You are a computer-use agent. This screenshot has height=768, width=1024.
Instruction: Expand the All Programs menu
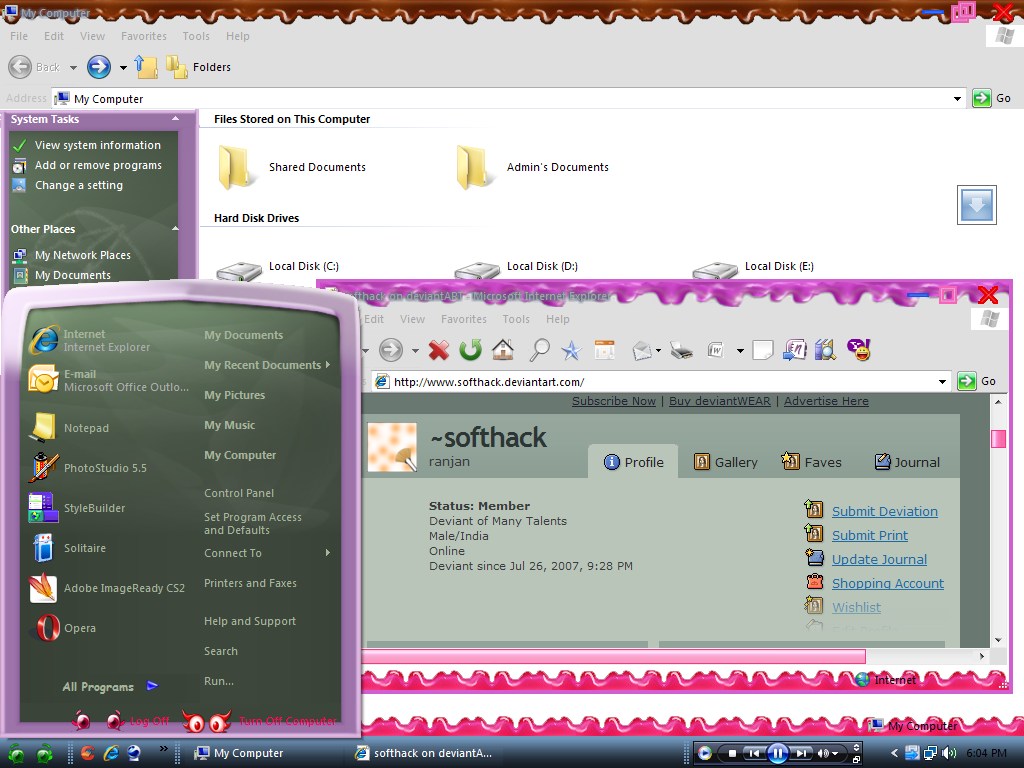pos(109,687)
